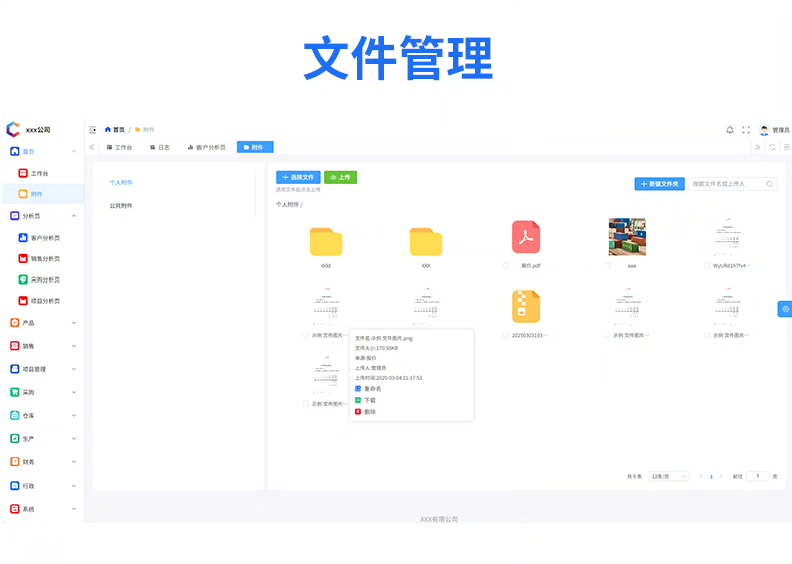The image size is (792, 564).
Task: Click the 首页 home icon in sidebar
Action: [x=15, y=151]
